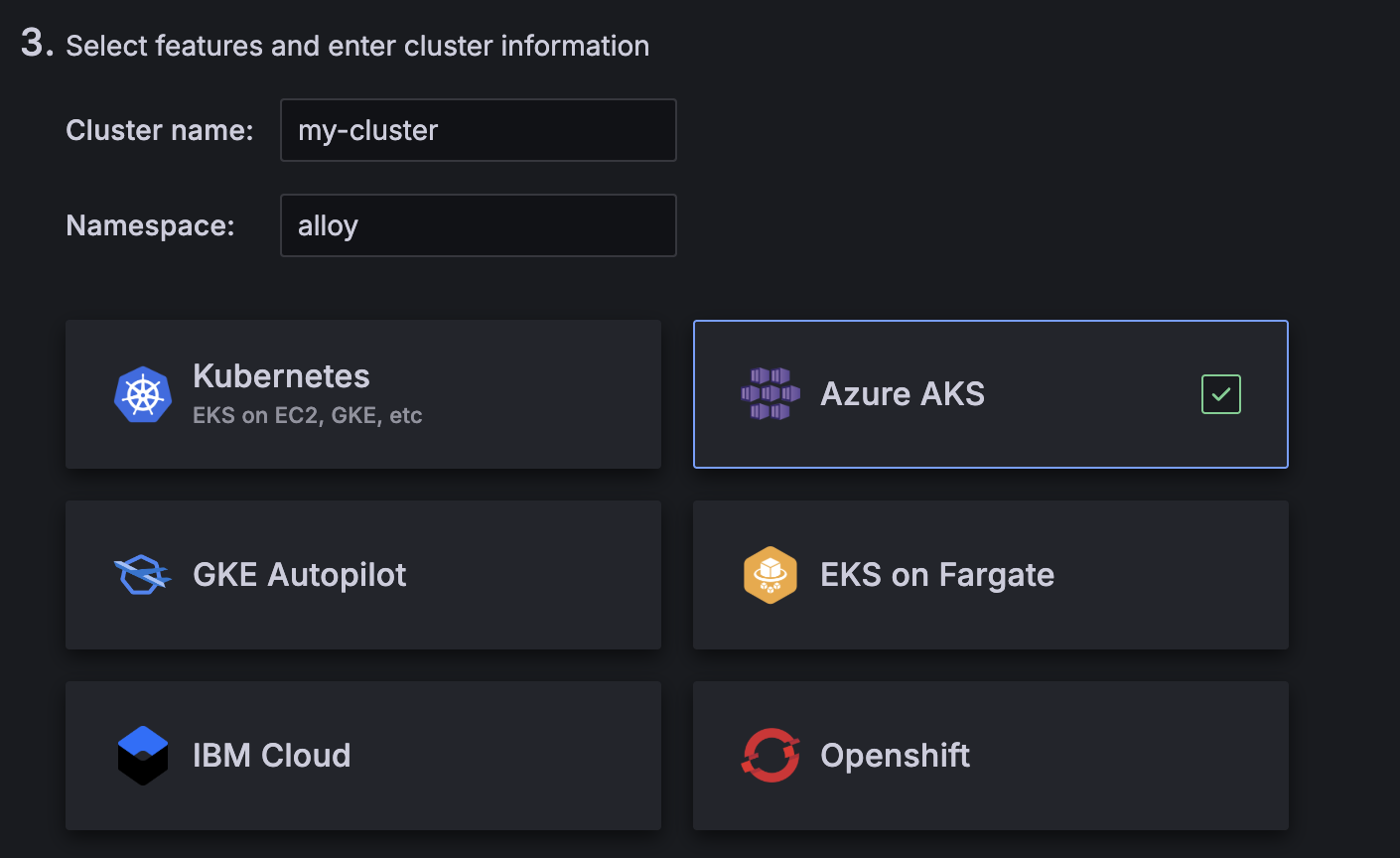Click the blue GKE Autopilot plane icon
This screenshot has height=858, width=1400.
click(143, 575)
